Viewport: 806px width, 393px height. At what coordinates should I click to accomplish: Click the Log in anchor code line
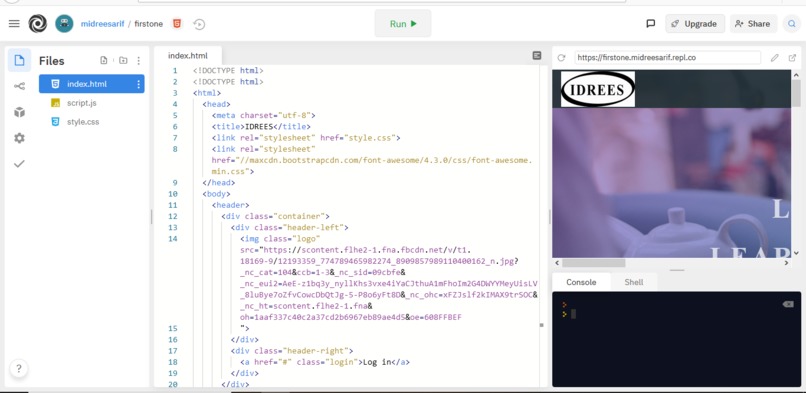click(325, 362)
